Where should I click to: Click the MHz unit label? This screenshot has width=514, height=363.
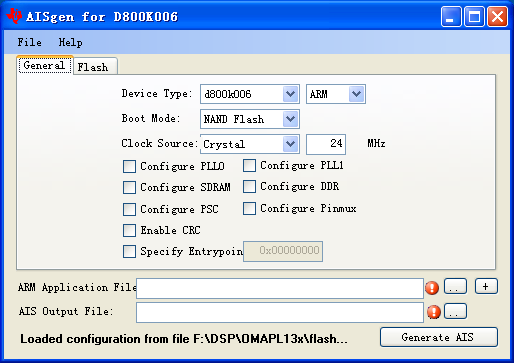click(376, 144)
